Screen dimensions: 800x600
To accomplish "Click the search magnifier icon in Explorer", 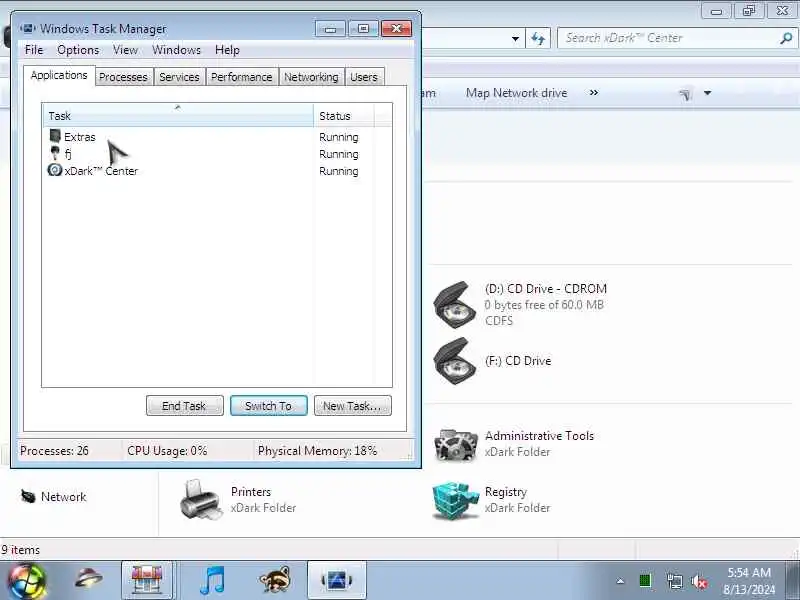I will click(786, 38).
